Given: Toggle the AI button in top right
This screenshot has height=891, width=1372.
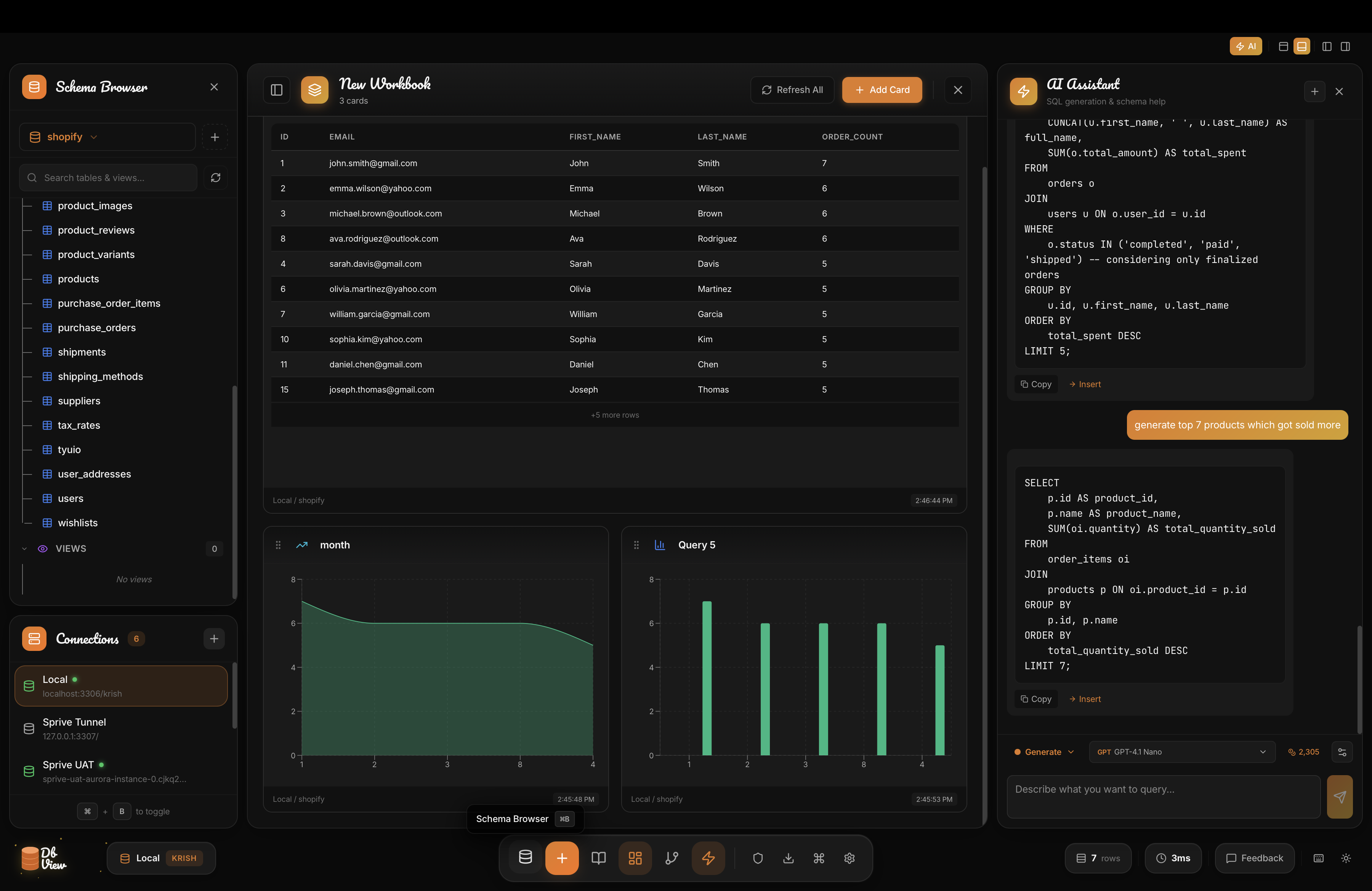Looking at the screenshot, I should click(x=1246, y=46).
